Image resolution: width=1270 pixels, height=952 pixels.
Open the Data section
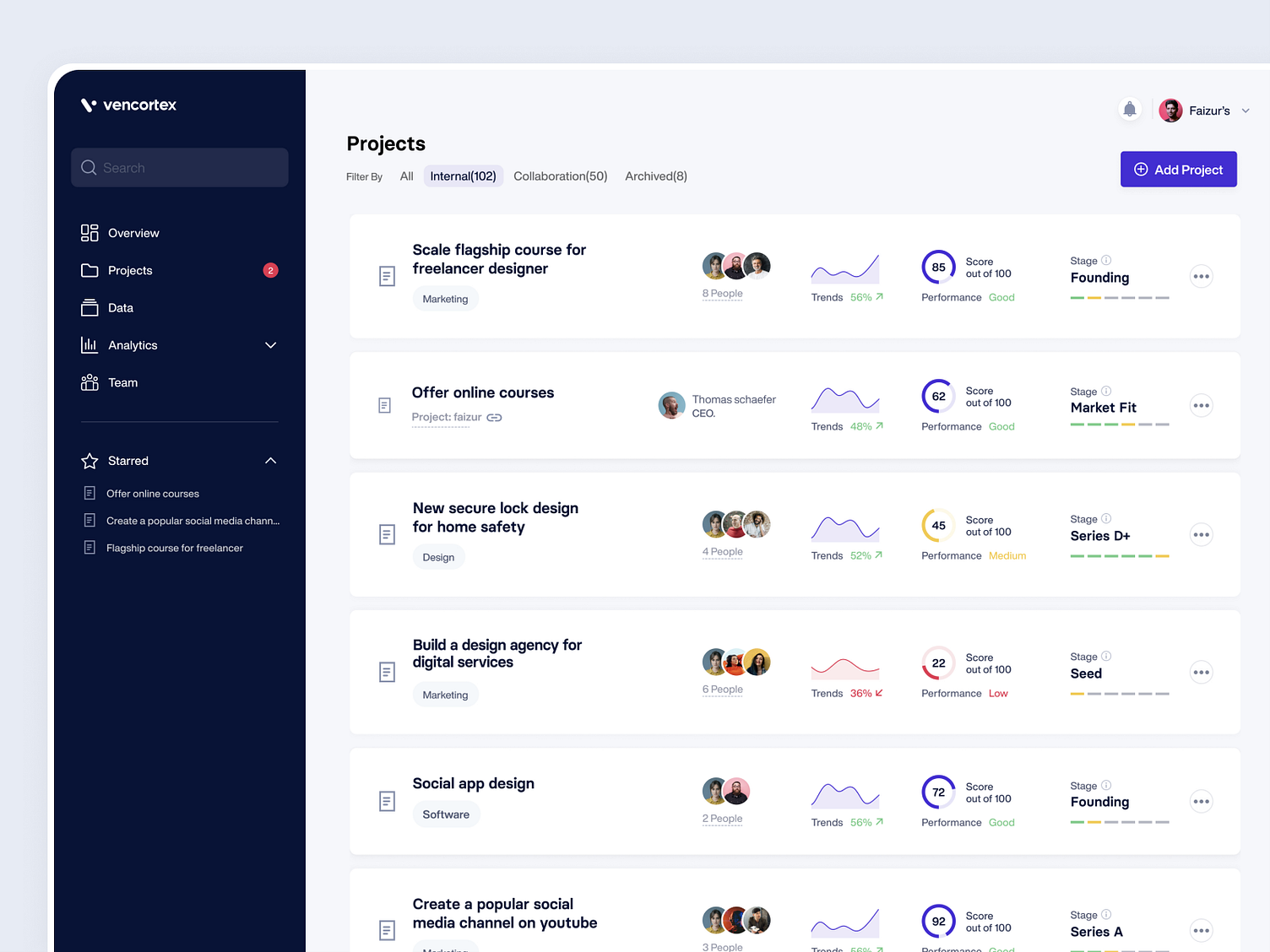[x=121, y=308]
